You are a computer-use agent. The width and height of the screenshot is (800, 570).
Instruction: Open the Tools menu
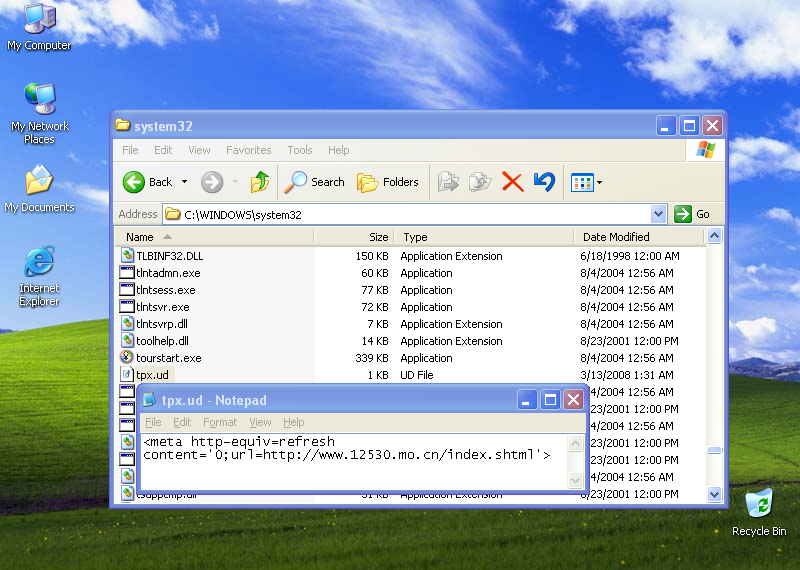tap(299, 150)
